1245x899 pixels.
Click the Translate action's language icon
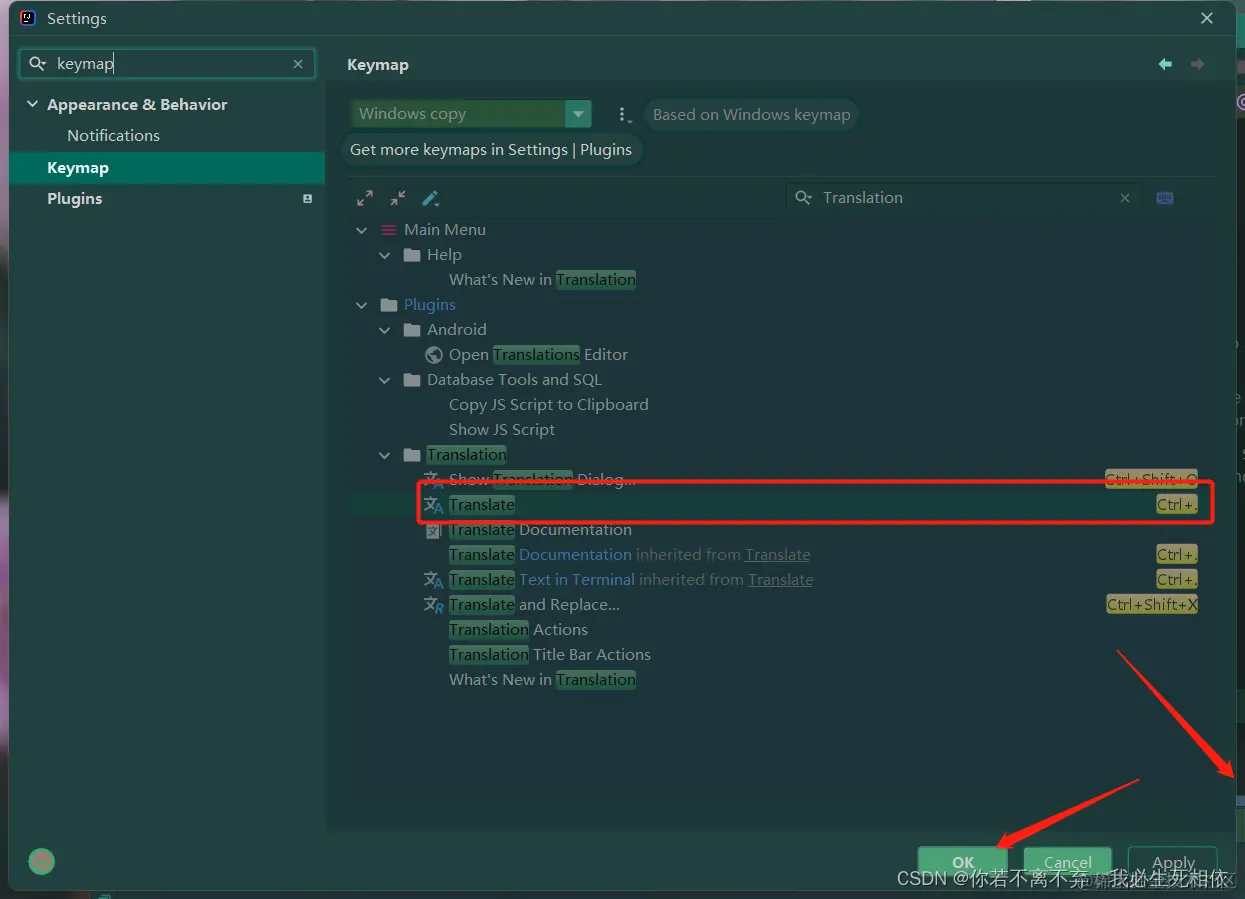coord(433,505)
